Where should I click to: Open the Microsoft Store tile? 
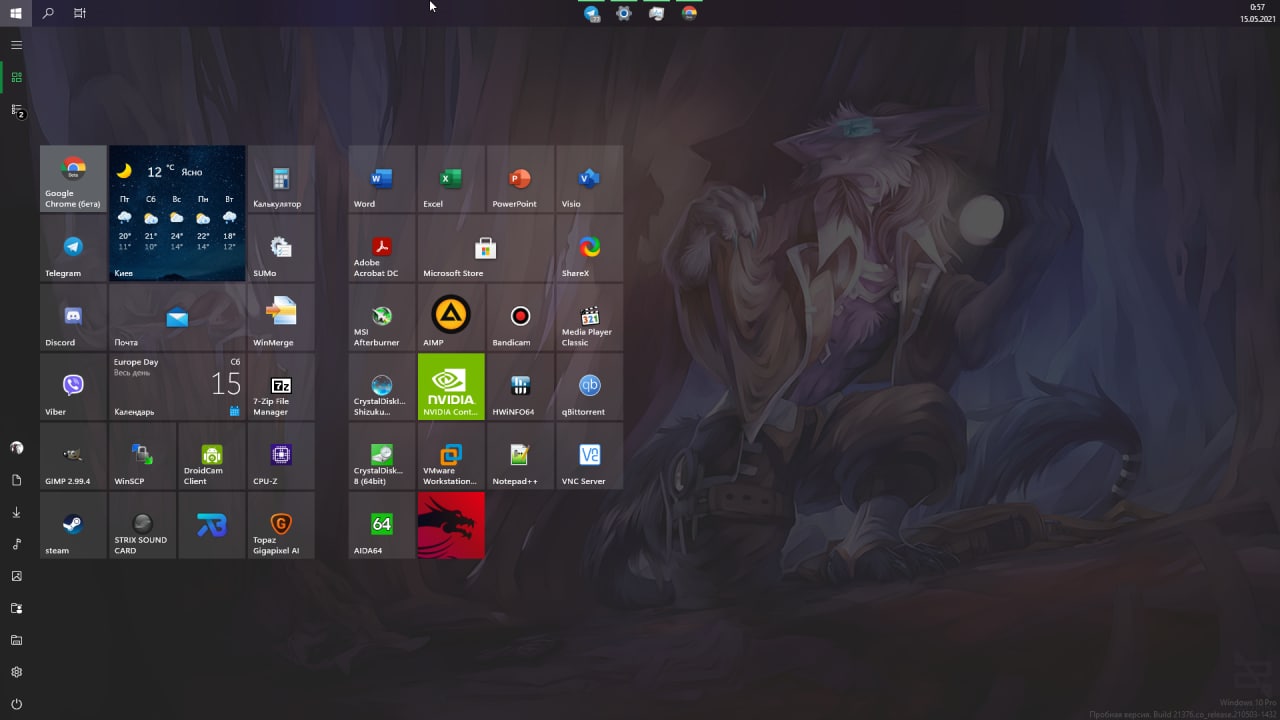(x=485, y=248)
